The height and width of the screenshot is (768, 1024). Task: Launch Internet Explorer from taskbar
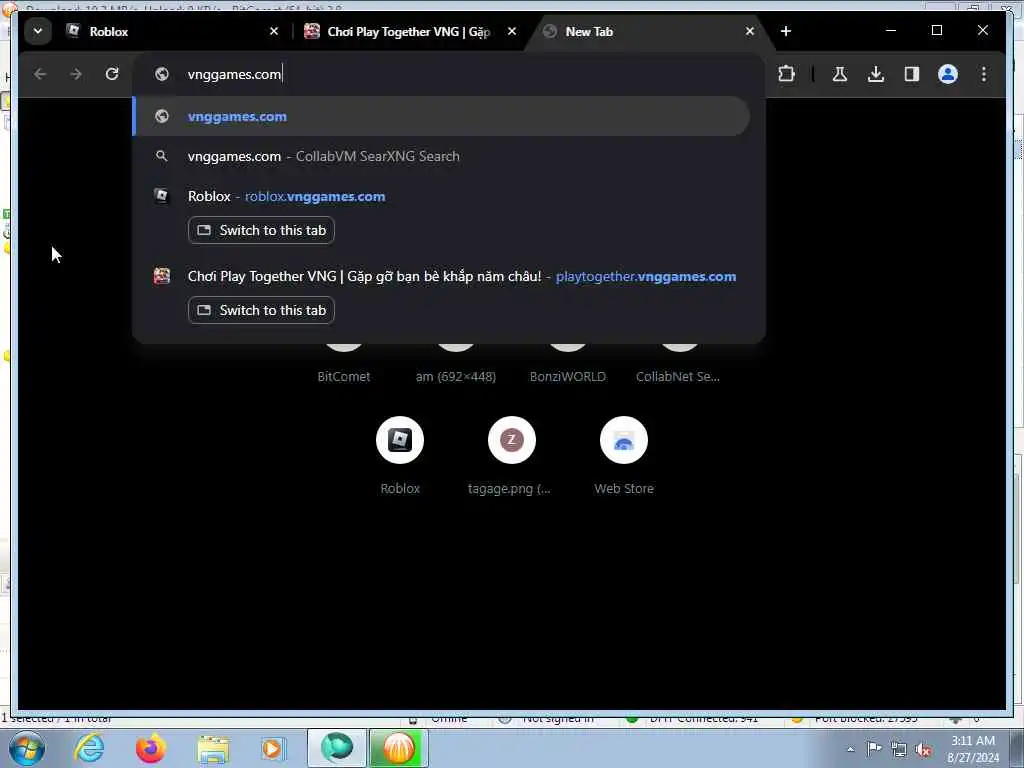[x=89, y=748]
